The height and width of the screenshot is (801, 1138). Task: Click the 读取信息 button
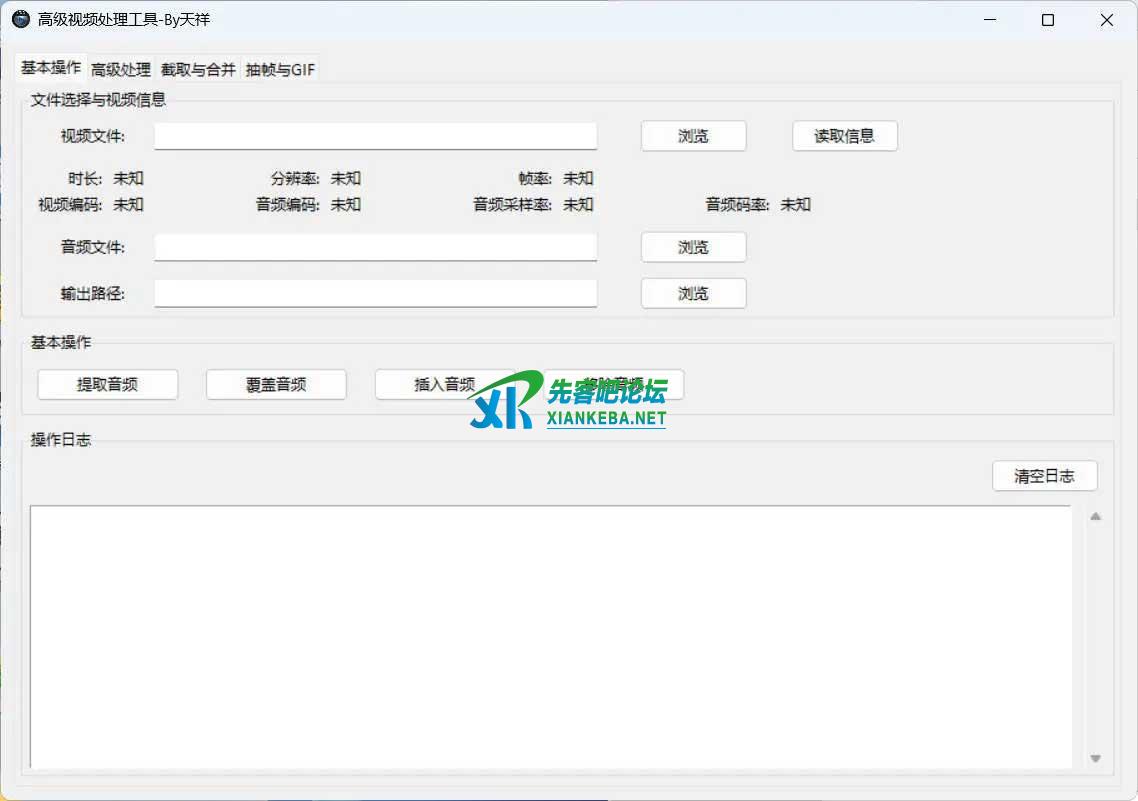pos(844,136)
